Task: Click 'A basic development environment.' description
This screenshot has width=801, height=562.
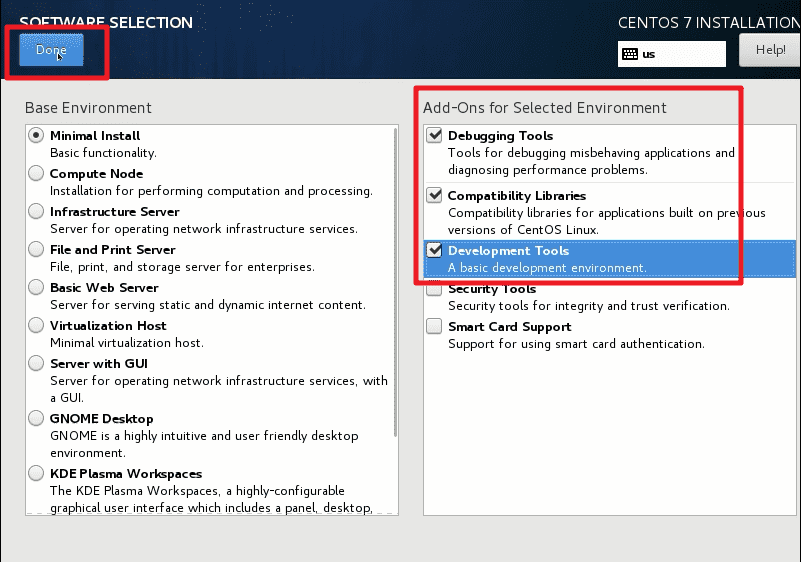Action: [x=547, y=268]
